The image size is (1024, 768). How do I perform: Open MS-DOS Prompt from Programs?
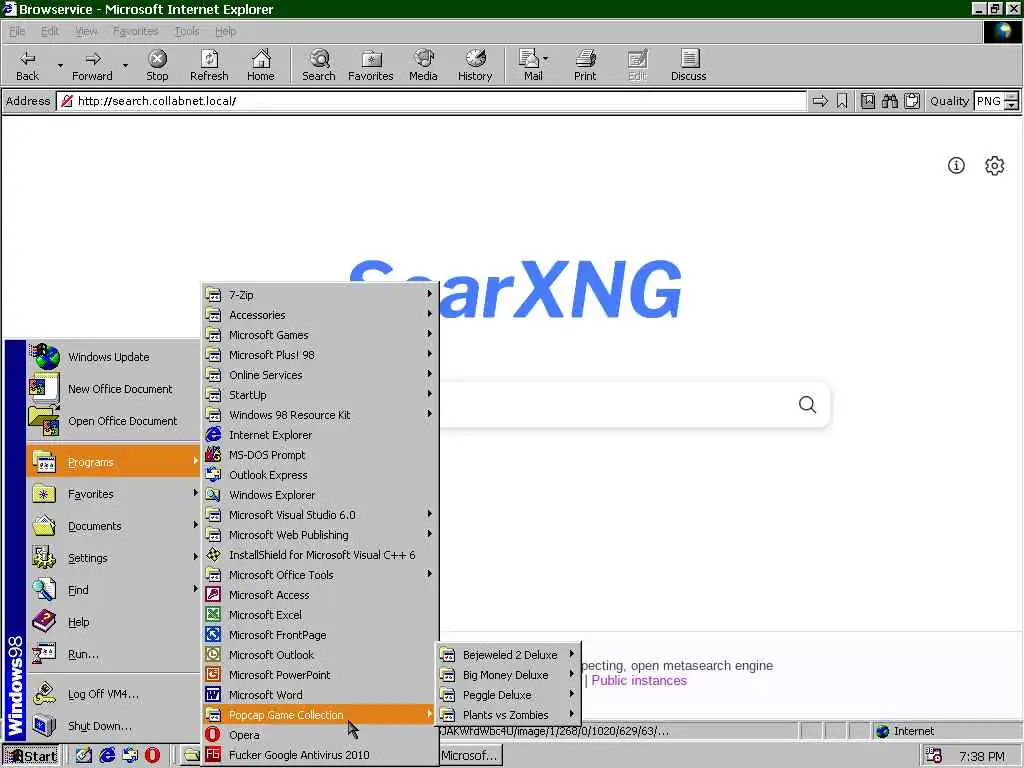pyautogui.click(x=320, y=455)
